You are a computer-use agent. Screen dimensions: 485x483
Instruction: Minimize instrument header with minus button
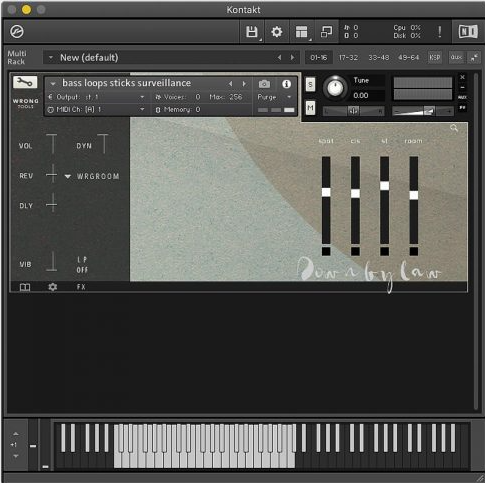[x=462, y=87]
